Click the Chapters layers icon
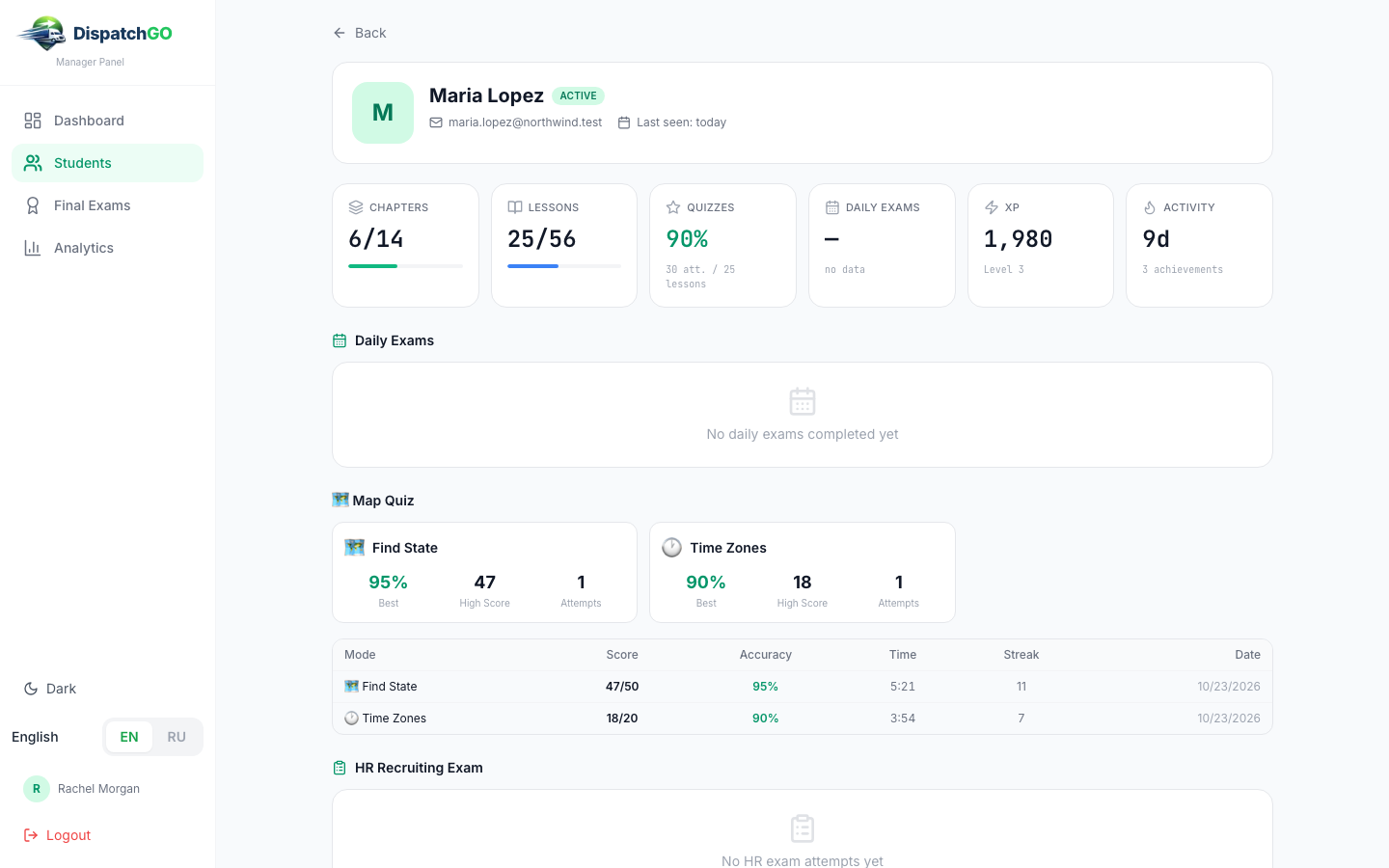This screenshot has height=868, width=1389. click(x=356, y=207)
